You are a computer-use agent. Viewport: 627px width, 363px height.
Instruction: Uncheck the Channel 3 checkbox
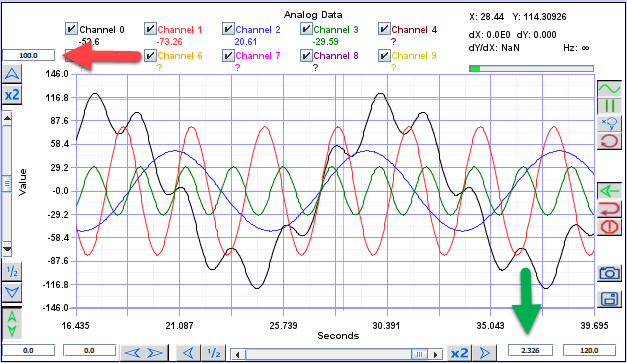[306, 29]
